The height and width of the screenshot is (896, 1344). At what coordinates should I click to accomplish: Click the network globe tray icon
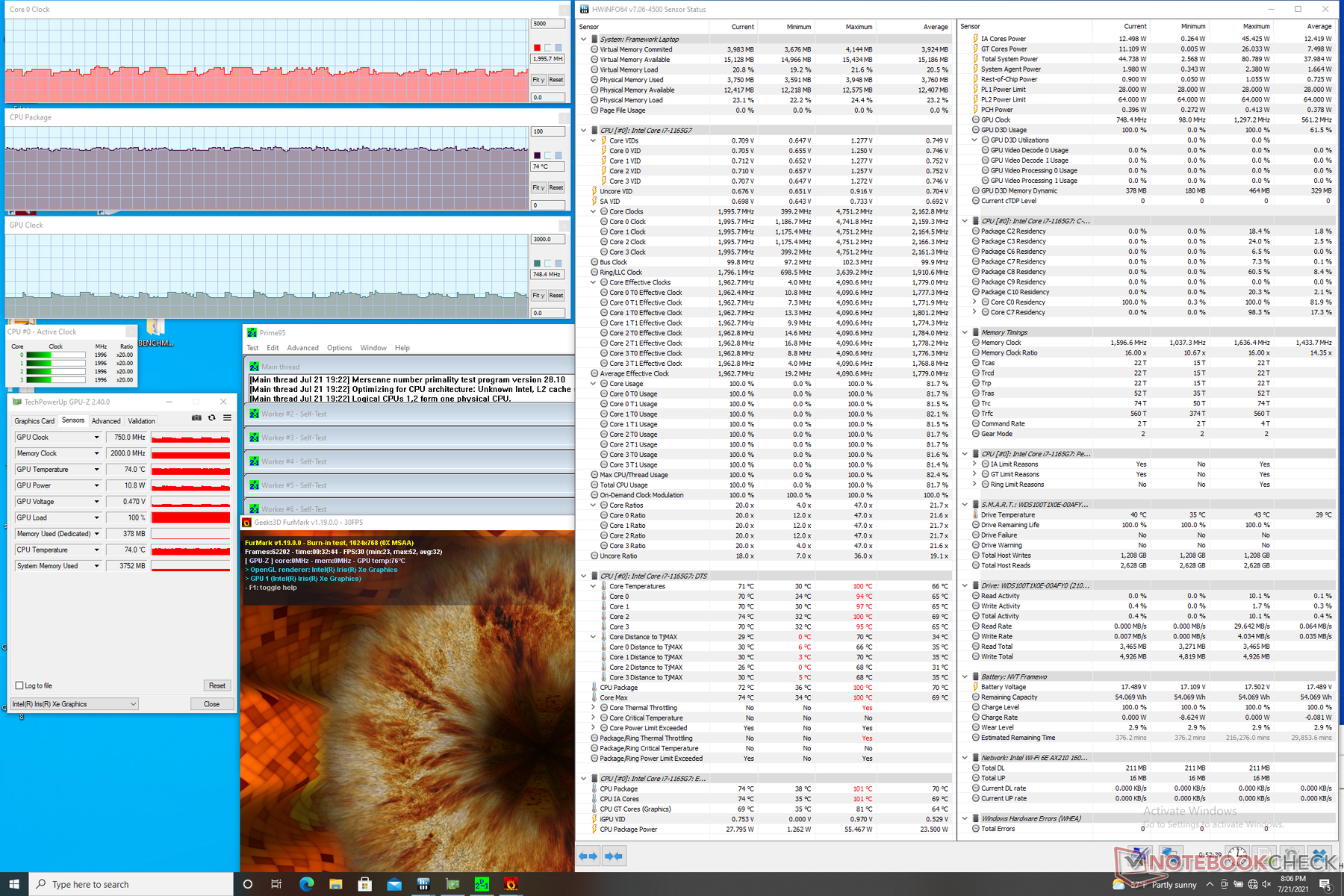point(1253,884)
